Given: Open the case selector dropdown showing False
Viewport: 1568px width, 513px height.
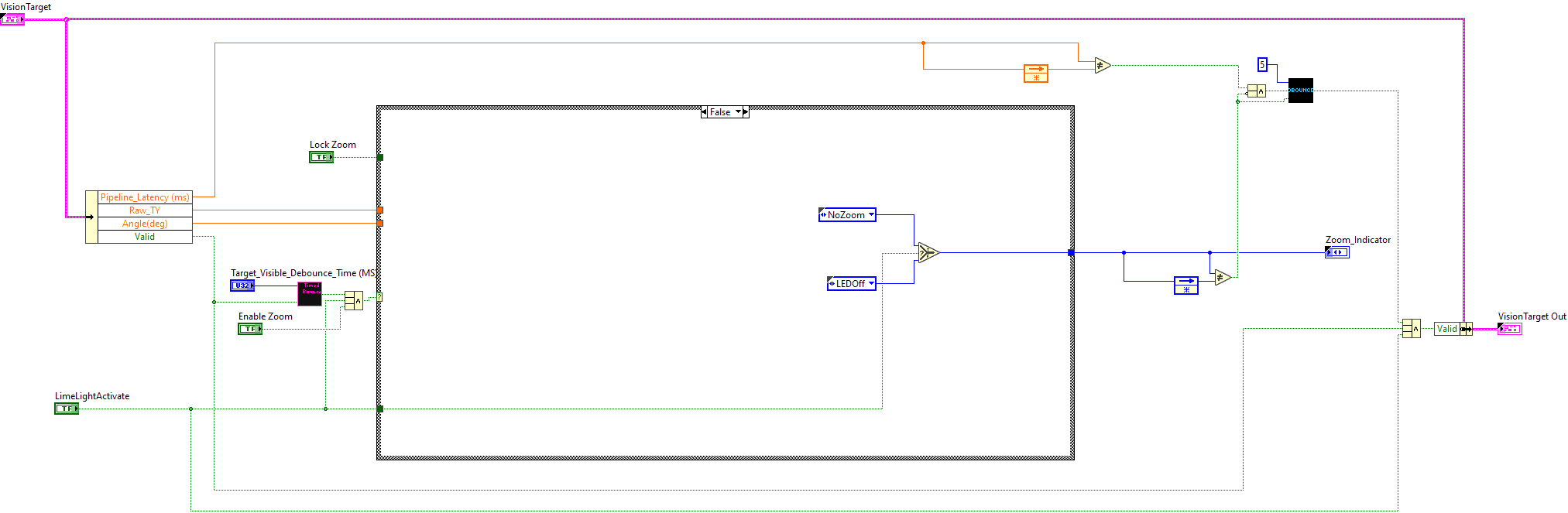Looking at the screenshot, I should pos(738,112).
